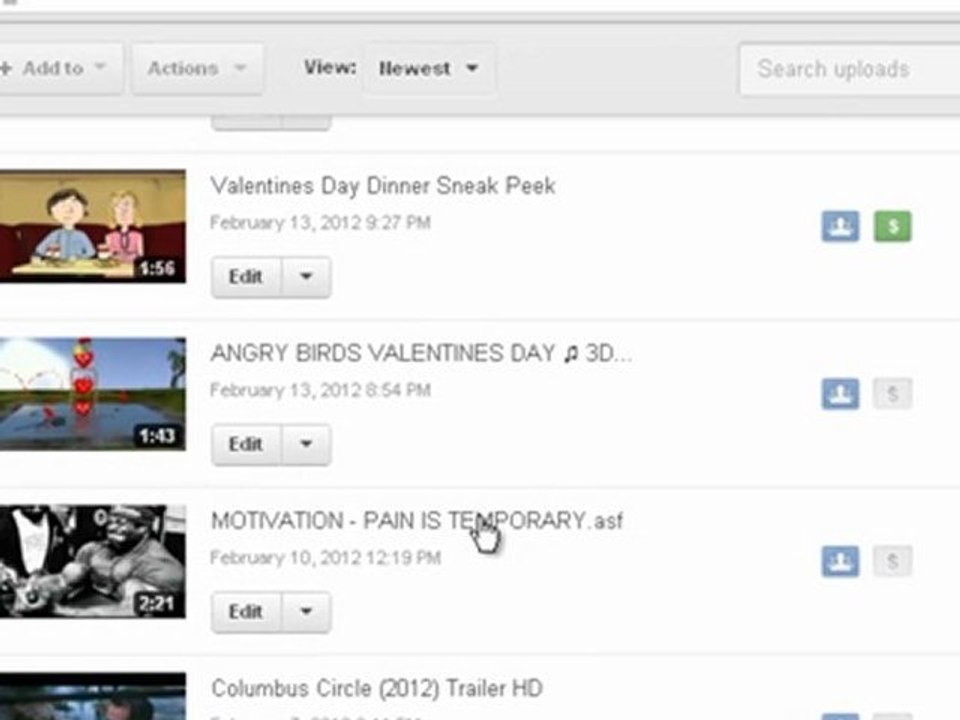Edit the Valentines Day Dinner video

tap(246, 277)
